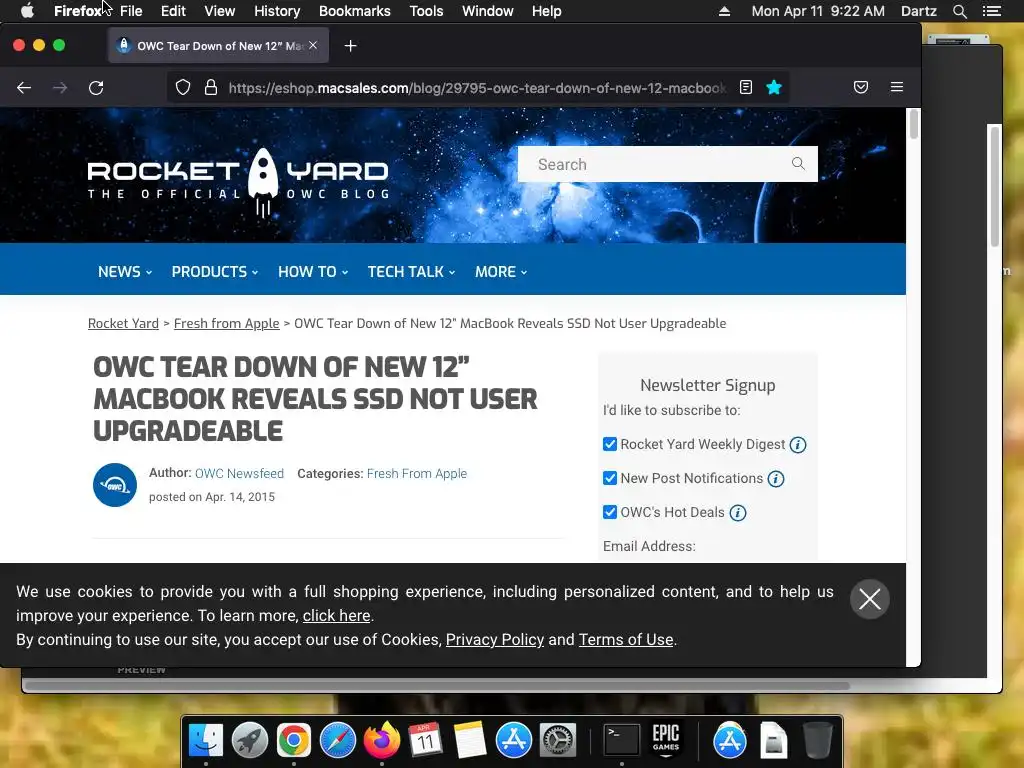Go back with the browser back arrow
Screen dimensions: 1024x768
pos(24,88)
